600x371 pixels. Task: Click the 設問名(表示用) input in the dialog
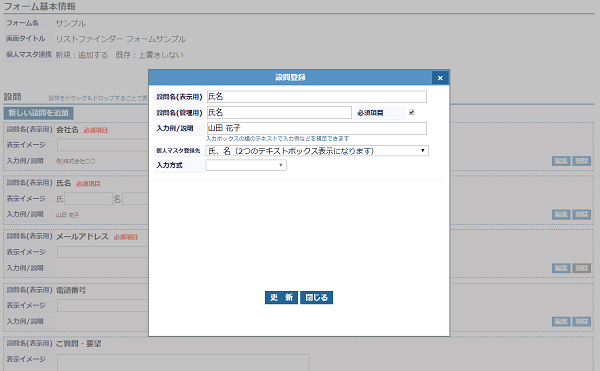click(x=316, y=96)
